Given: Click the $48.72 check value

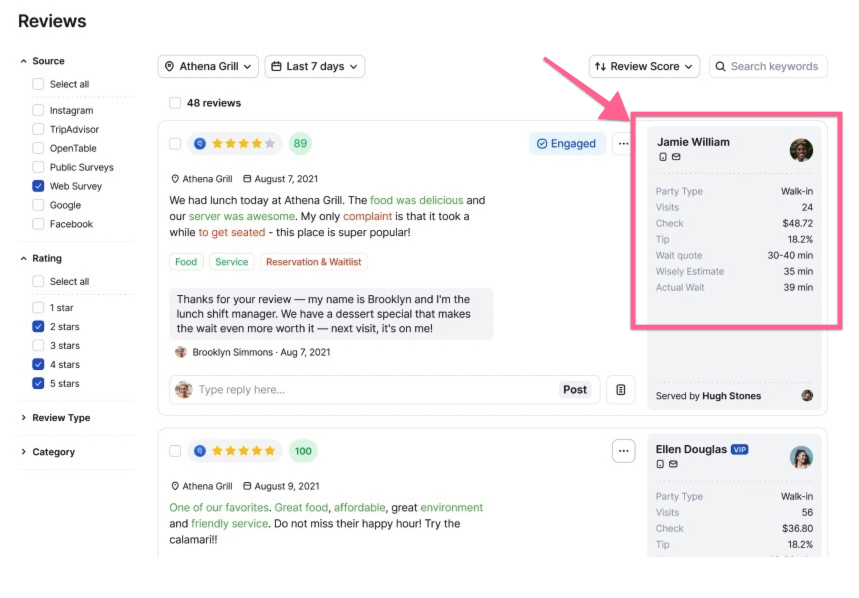Looking at the screenshot, I should pos(798,223).
